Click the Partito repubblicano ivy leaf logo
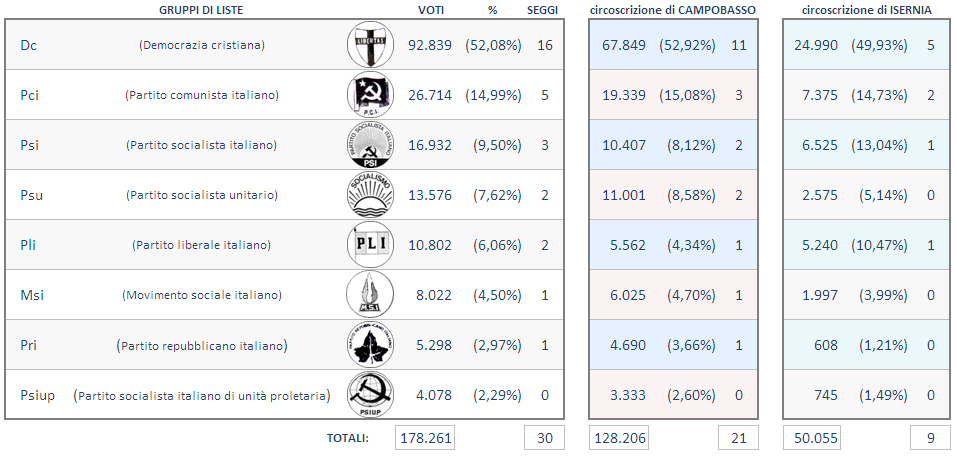 coord(370,345)
